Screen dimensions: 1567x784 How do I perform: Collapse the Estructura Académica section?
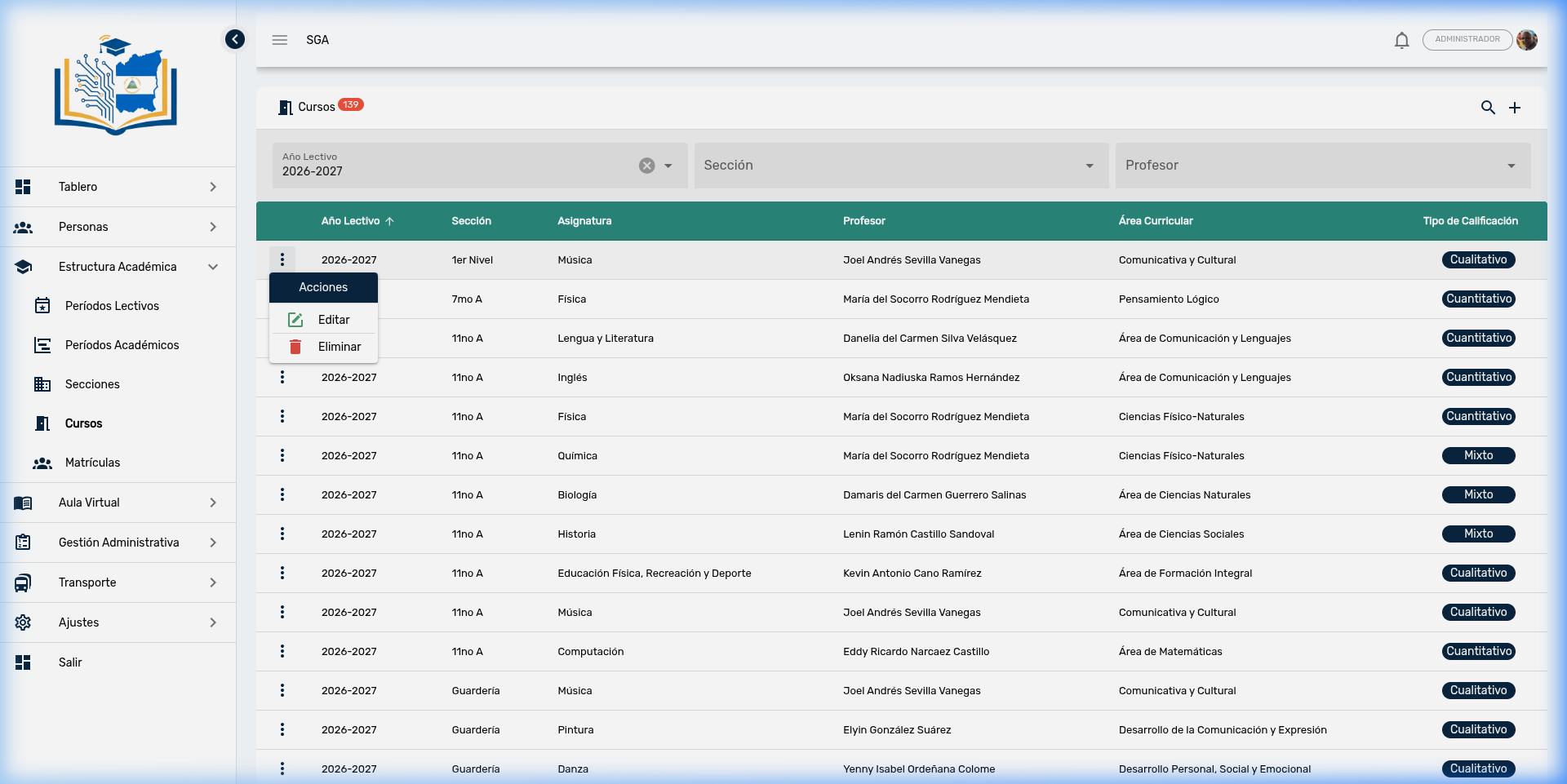(118, 267)
